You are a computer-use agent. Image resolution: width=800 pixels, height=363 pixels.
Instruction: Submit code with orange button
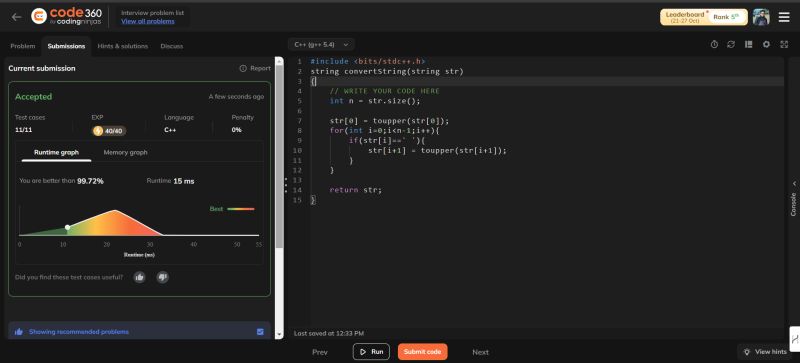click(422, 352)
